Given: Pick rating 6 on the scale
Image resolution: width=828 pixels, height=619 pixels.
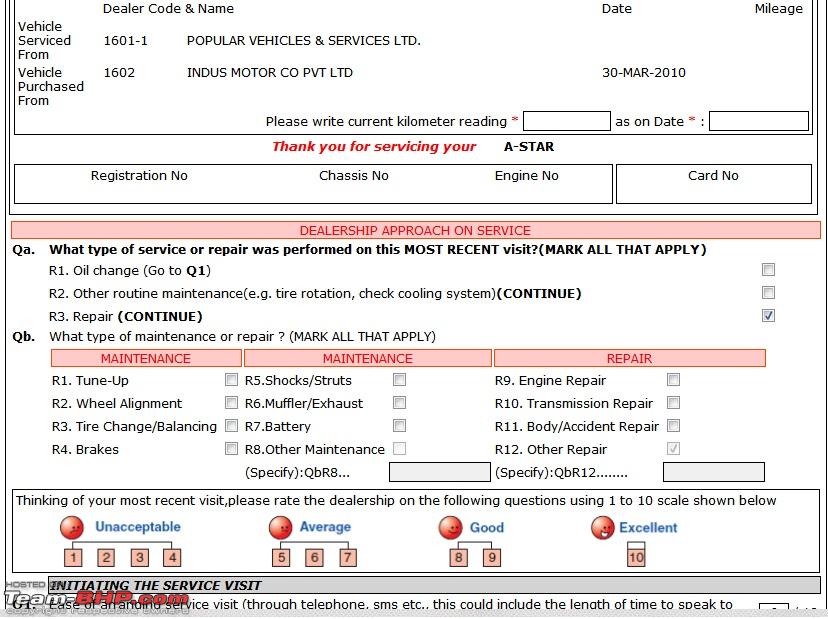Looking at the screenshot, I should pos(314,558).
